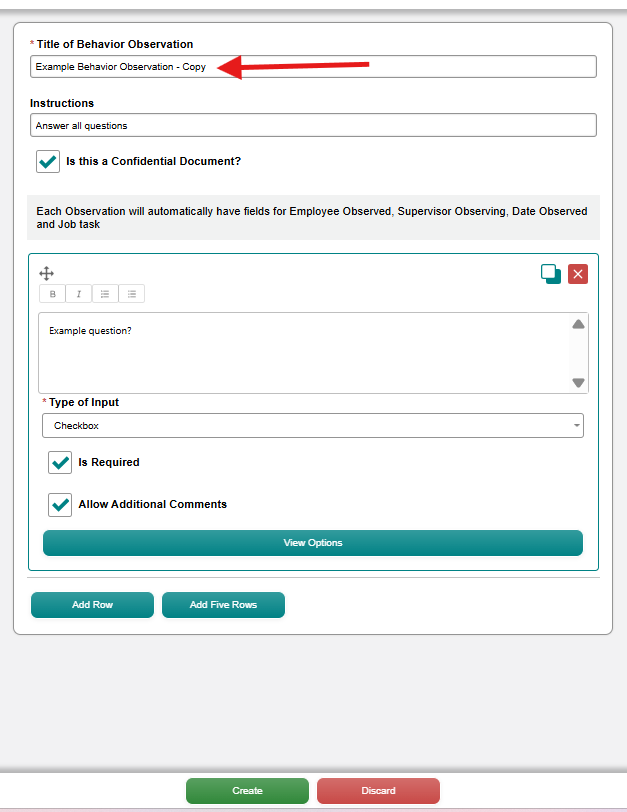Click the Title of Behavior Observation field

click(313, 67)
